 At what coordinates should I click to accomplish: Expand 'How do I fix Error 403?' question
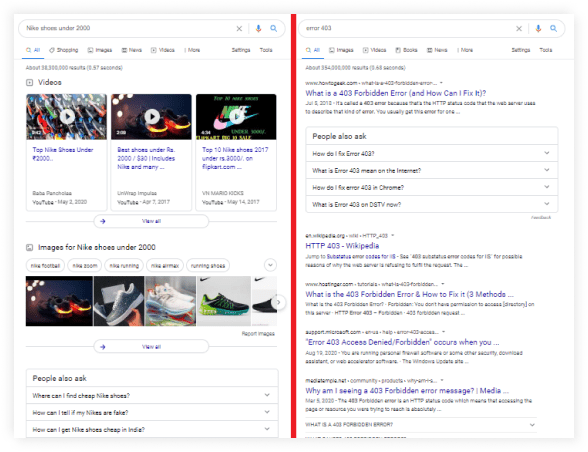coord(432,153)
